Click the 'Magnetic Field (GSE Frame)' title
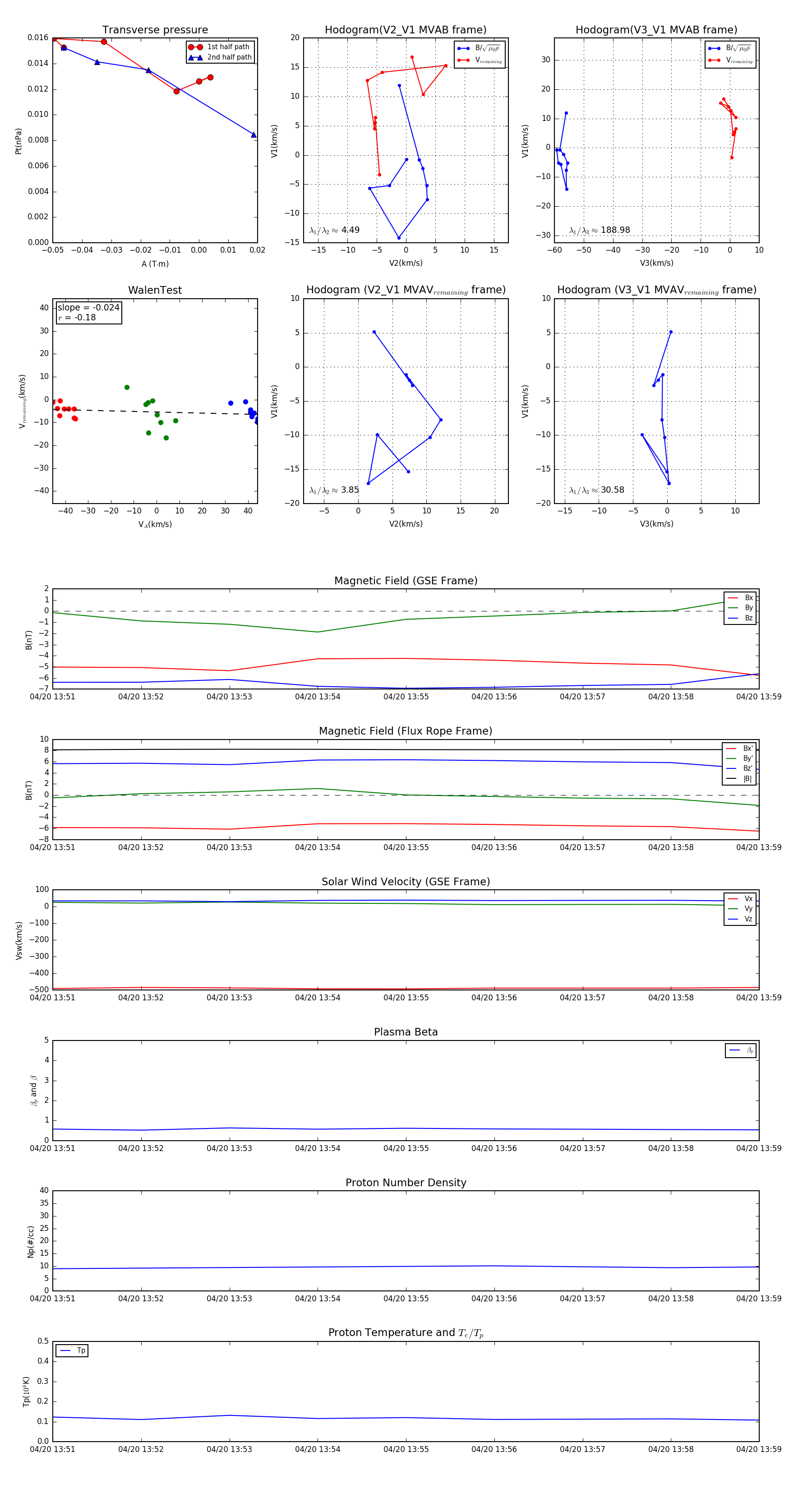This screenshot has height=1489, width=812. 406,581
